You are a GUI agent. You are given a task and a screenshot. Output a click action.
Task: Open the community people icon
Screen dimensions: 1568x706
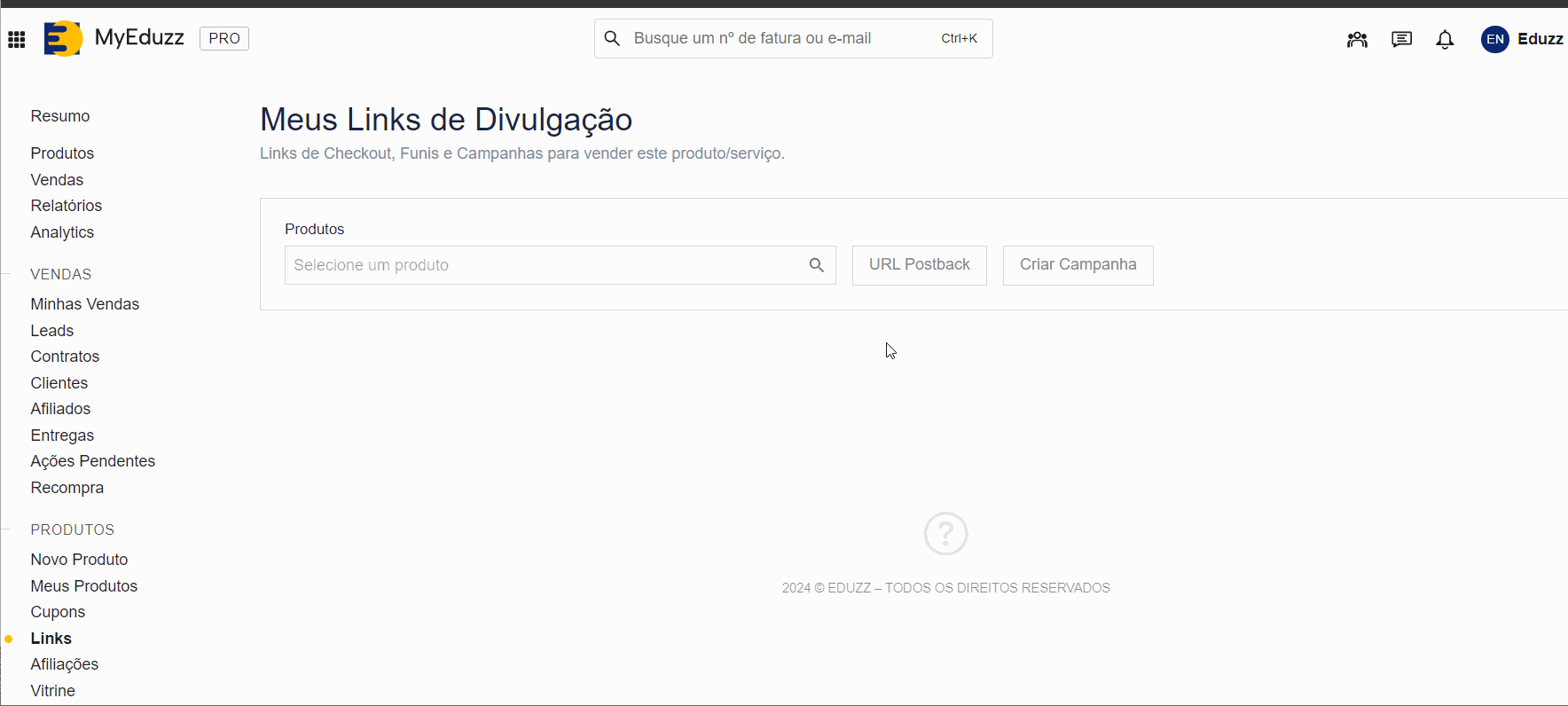click(1357, 39)
